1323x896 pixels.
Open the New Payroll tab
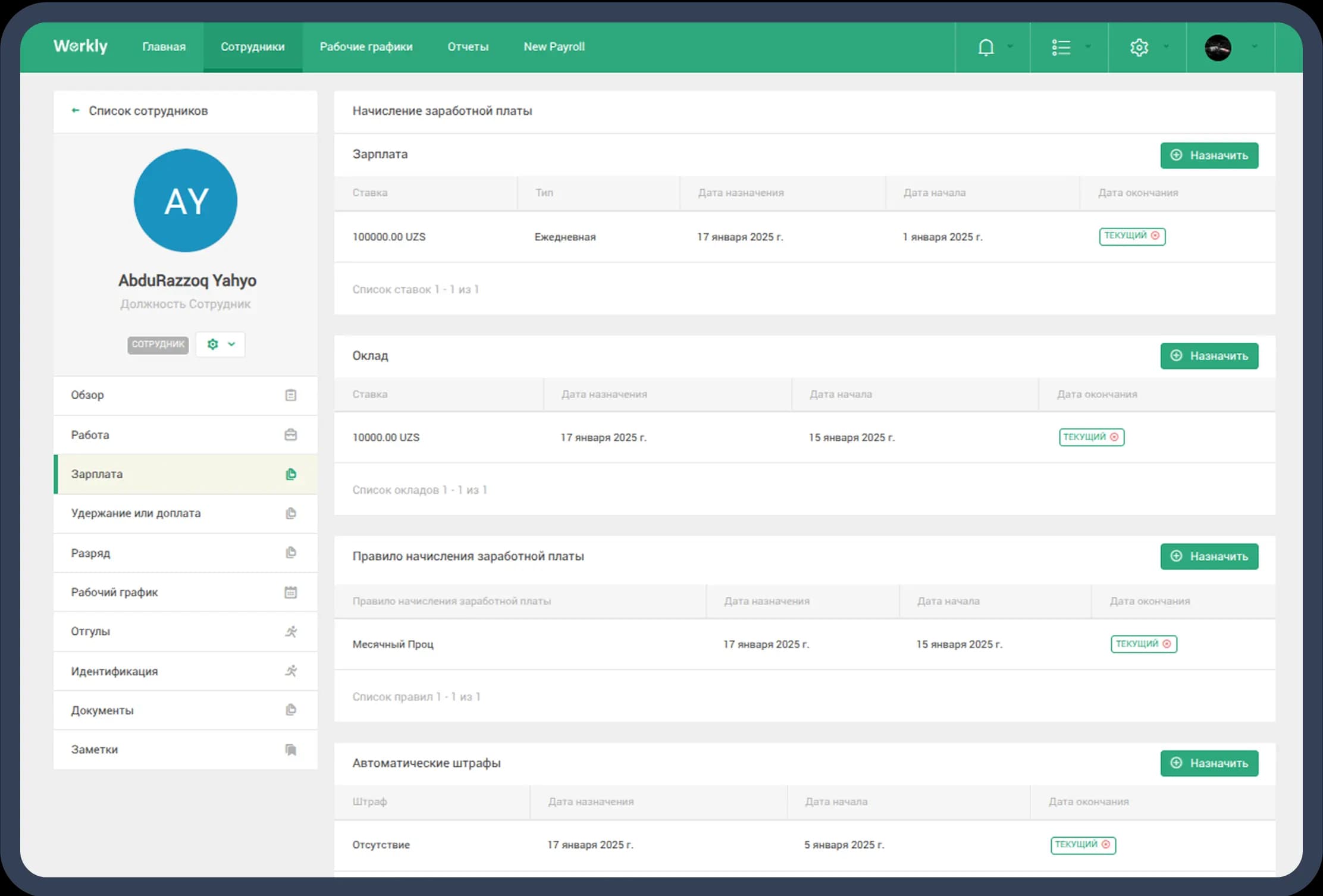tap(553, 46)
